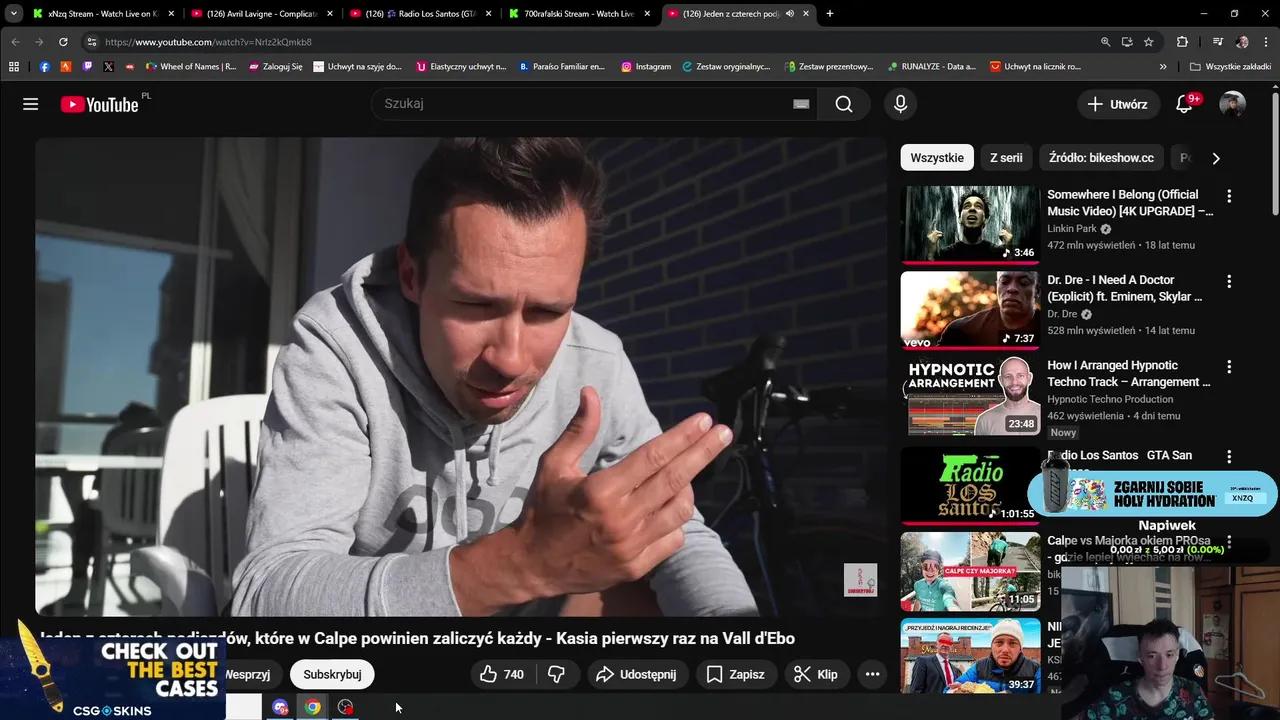Expand more filter chips with the right chevron
The image size is (1280, 720).
pyautogui.click(x=1216, y=157)
